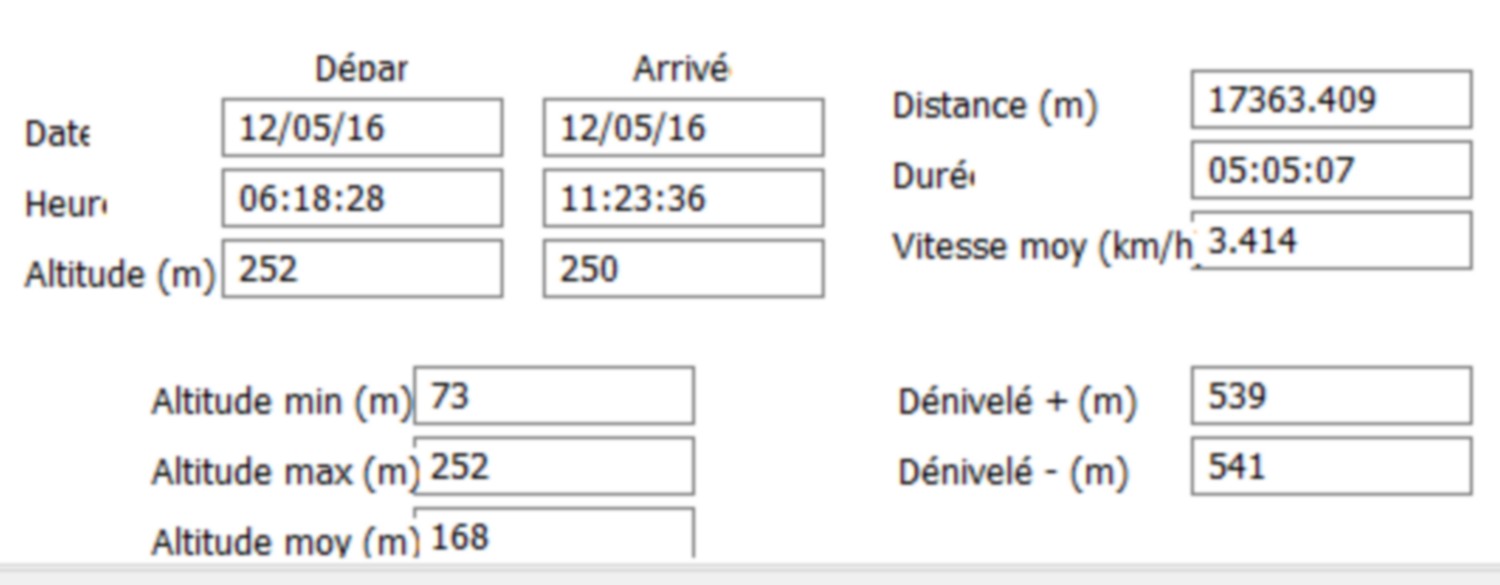1500x585 pixels.
Task: Click the Départ column header label
Action: click(362, 69)
